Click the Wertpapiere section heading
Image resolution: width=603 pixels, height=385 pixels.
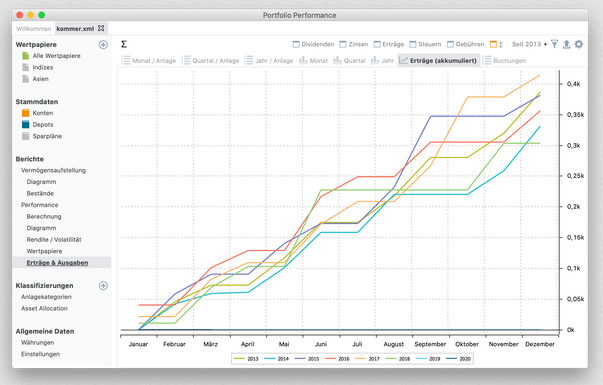(x=36, y=45)
